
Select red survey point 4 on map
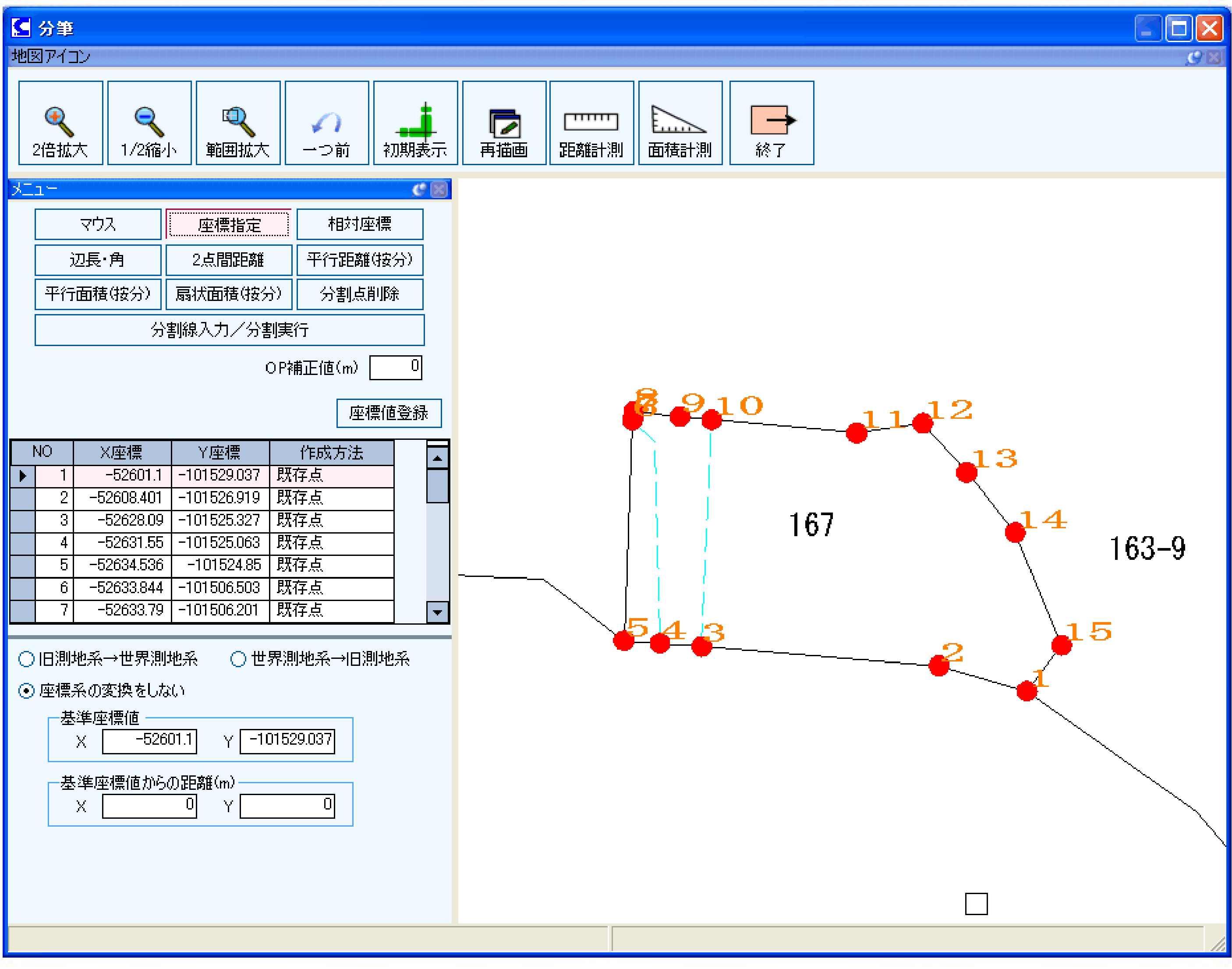click(x=659, y=644)
